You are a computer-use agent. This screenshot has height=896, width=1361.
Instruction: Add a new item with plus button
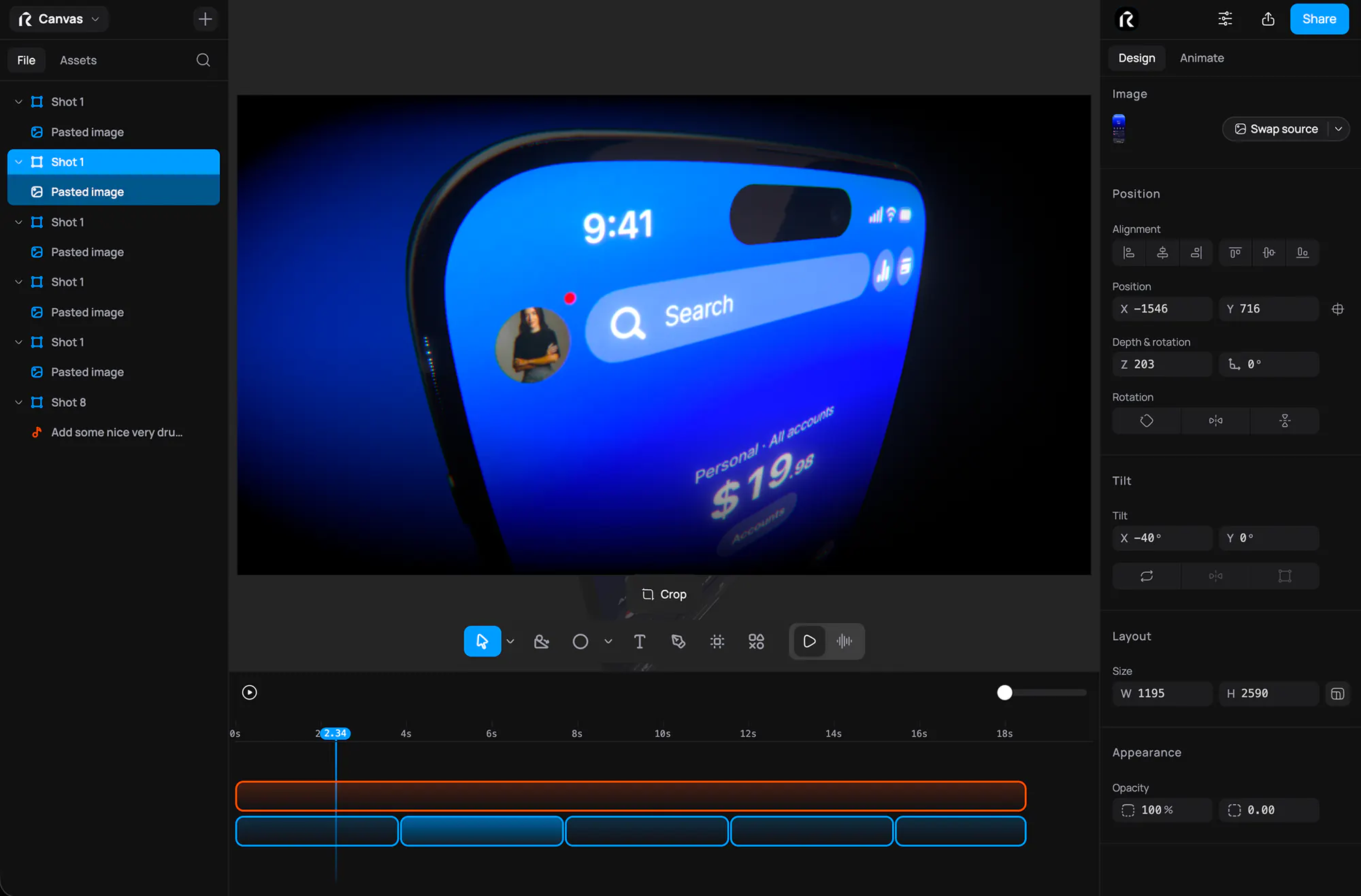point(205,19)
